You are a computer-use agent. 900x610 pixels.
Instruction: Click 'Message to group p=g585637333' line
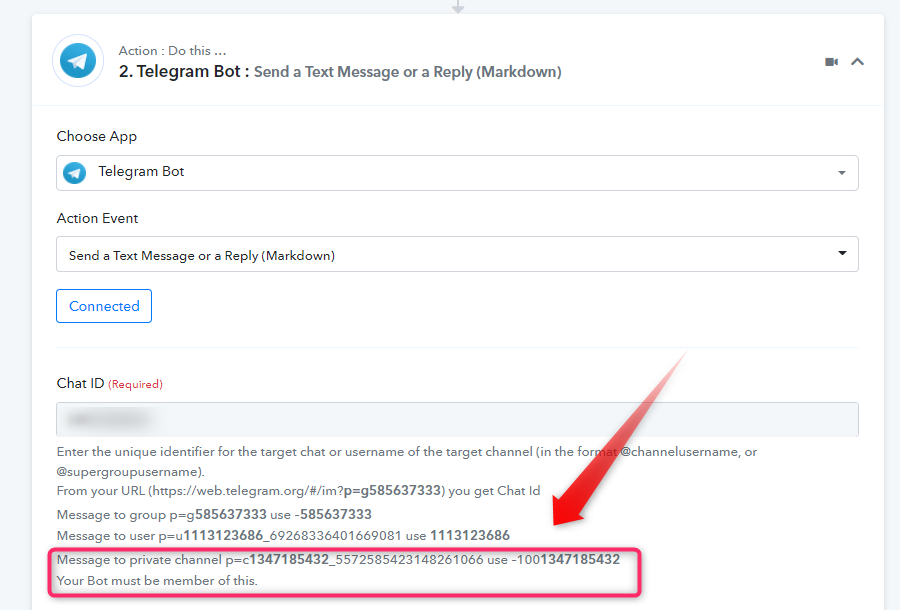[x=214, y=514]
